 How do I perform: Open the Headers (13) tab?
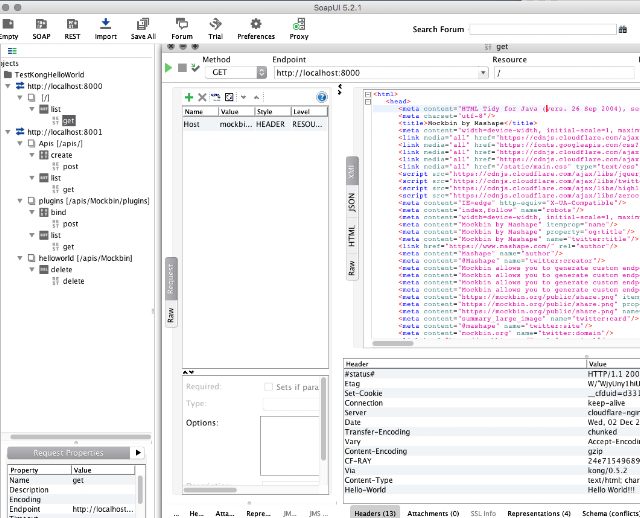[x=375, y=513]
